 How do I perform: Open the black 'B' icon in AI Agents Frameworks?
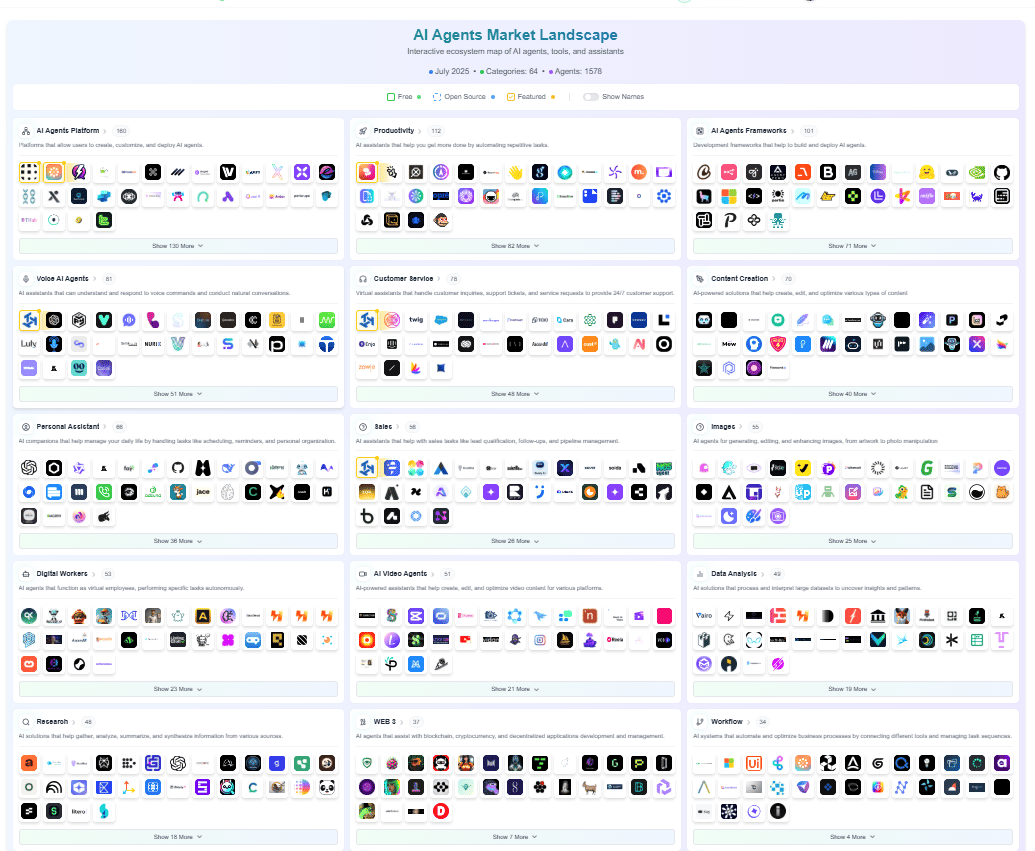pyautogui.click(x=828, y=172)
